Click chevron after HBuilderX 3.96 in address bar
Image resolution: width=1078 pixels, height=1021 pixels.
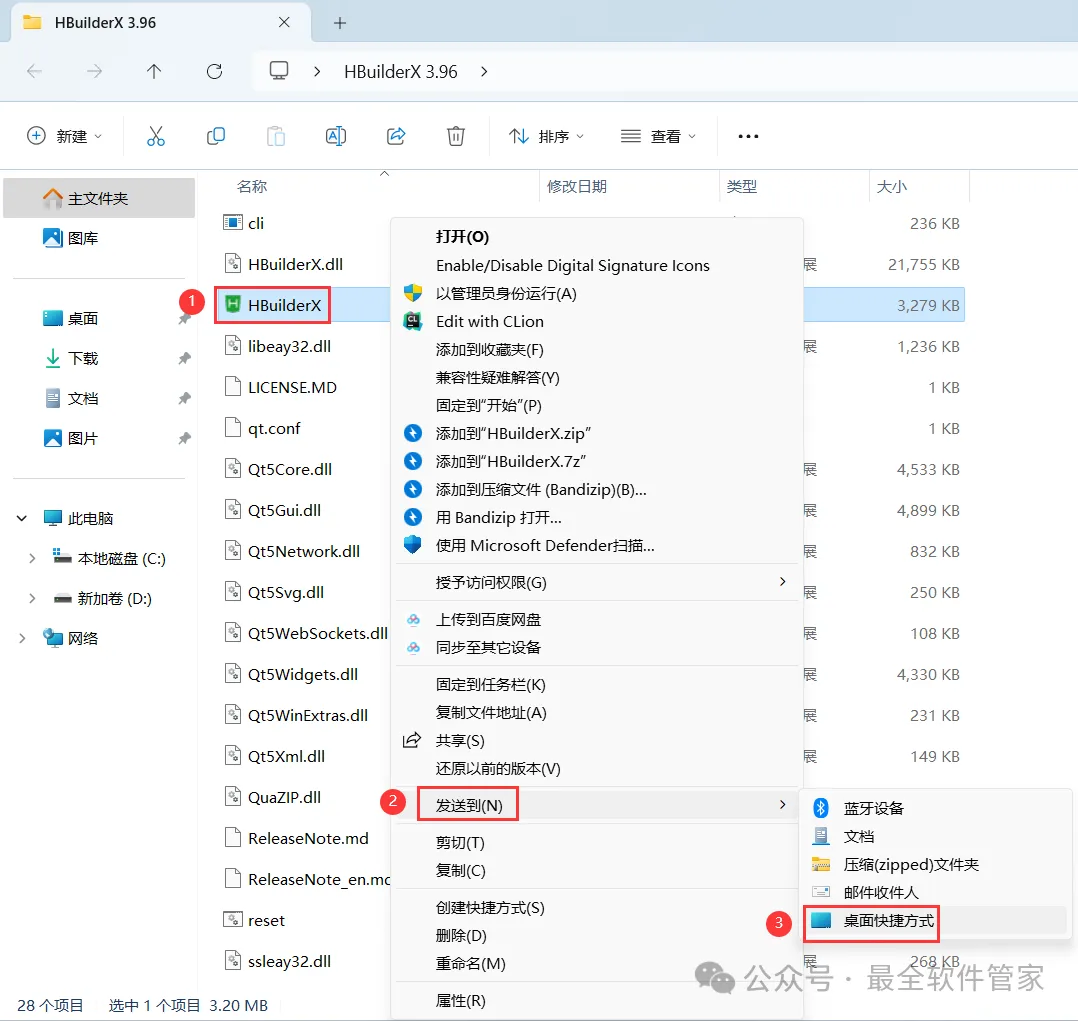point(484,72)
